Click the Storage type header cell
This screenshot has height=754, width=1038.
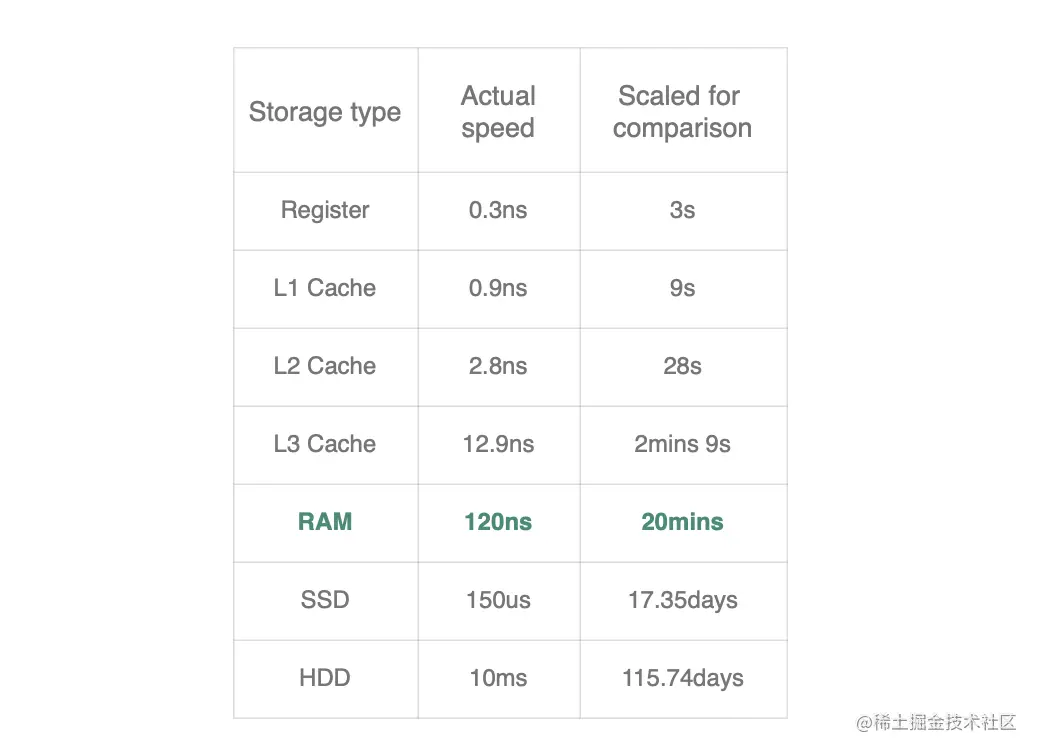point(325,111)
